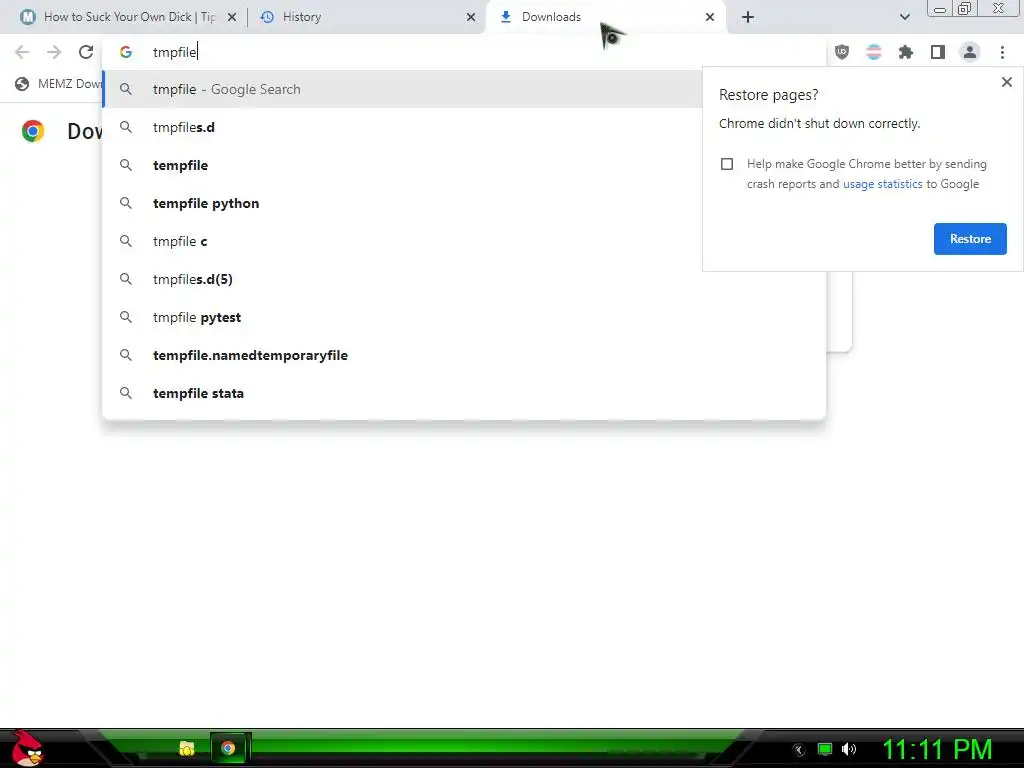
Task: Click the Chrome logo on the Downloads page
Action: pos(33,131)
